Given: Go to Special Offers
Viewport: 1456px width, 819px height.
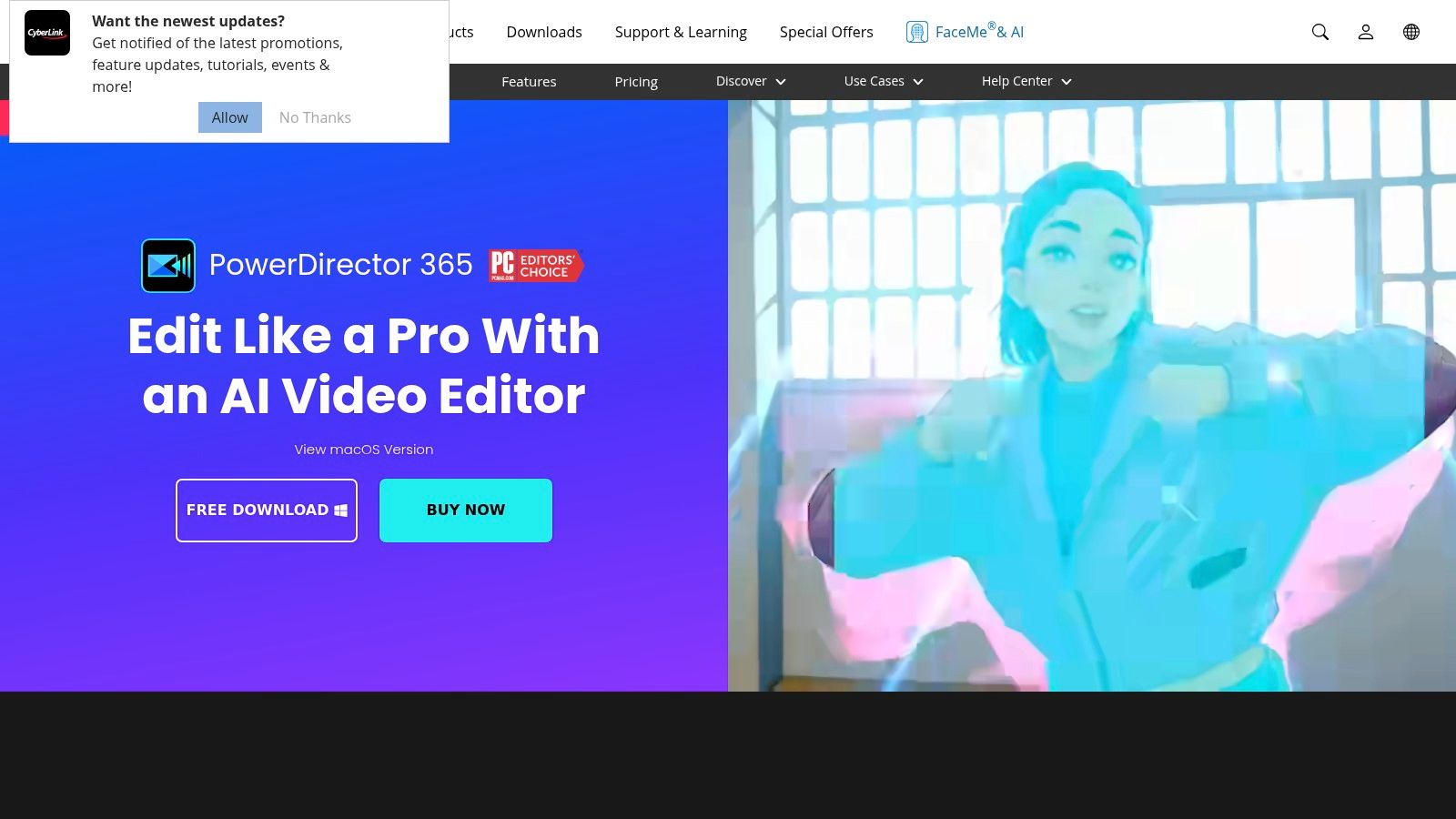Looking at the screenshot, I should 826,32.
